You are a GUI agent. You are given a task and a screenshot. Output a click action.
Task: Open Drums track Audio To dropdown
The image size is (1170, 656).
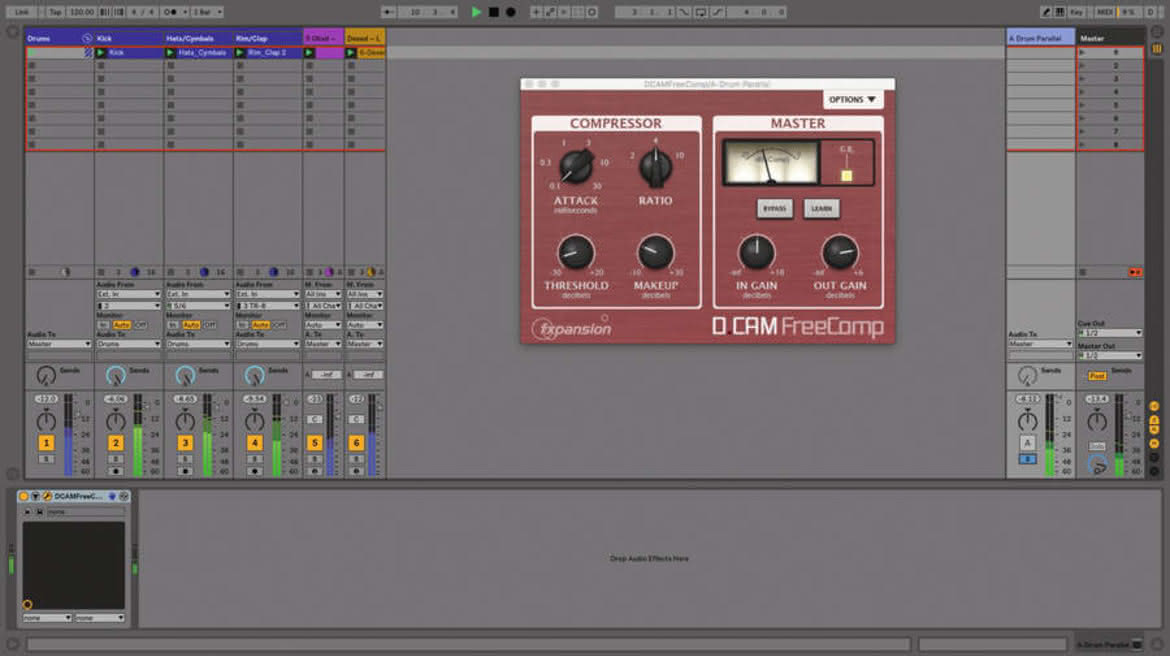click(x=59, y=344)
